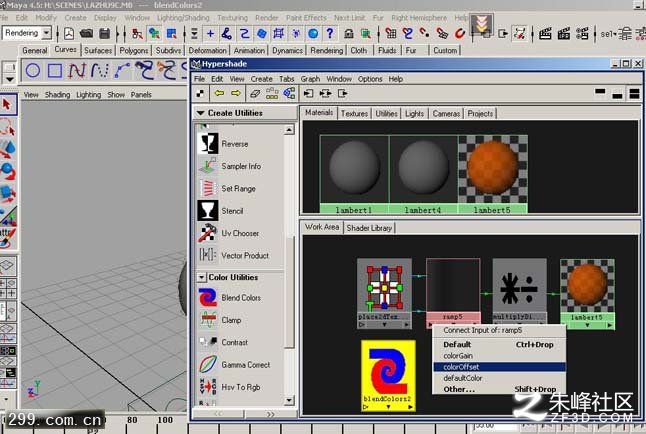646x434 pixels.
Task: Switch to the Textures tab
Action: [354, 113]
